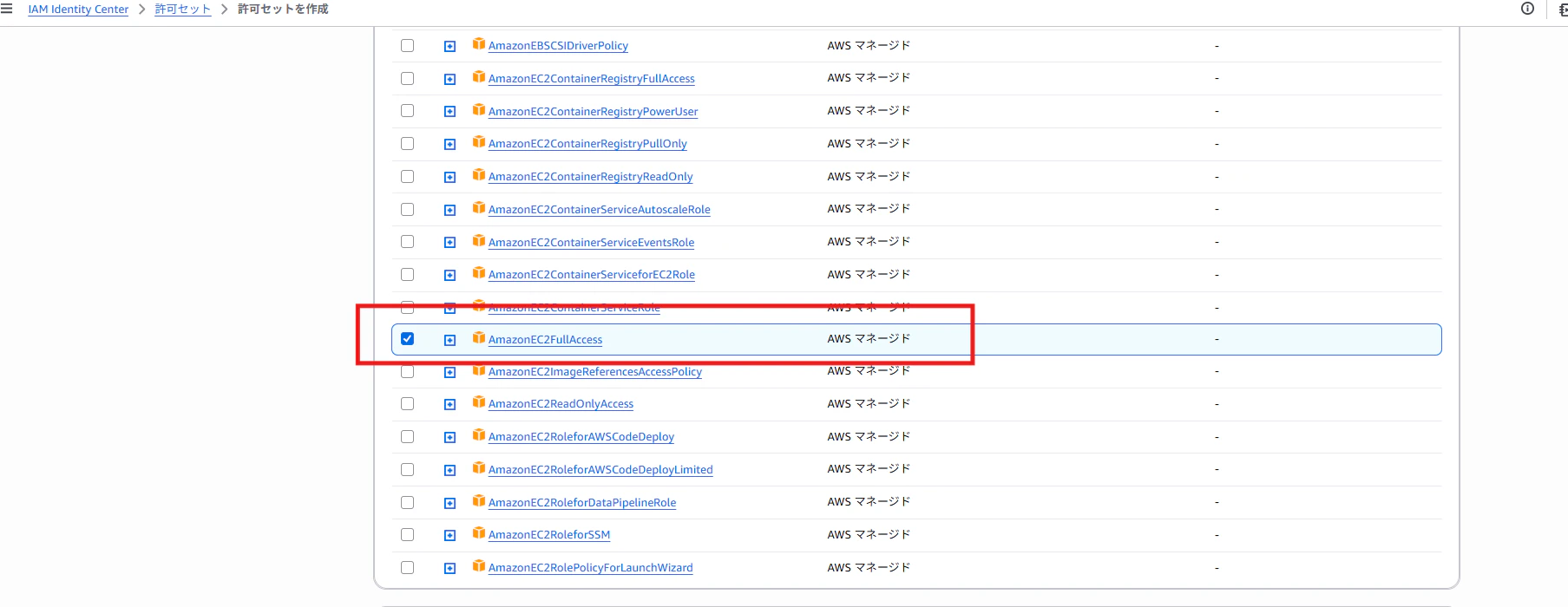Screen dimensions: 1568x607
Task: Tick the AmazonEC2ContainerServiceforEC2Role checkbox
Action: coord(407,275)
